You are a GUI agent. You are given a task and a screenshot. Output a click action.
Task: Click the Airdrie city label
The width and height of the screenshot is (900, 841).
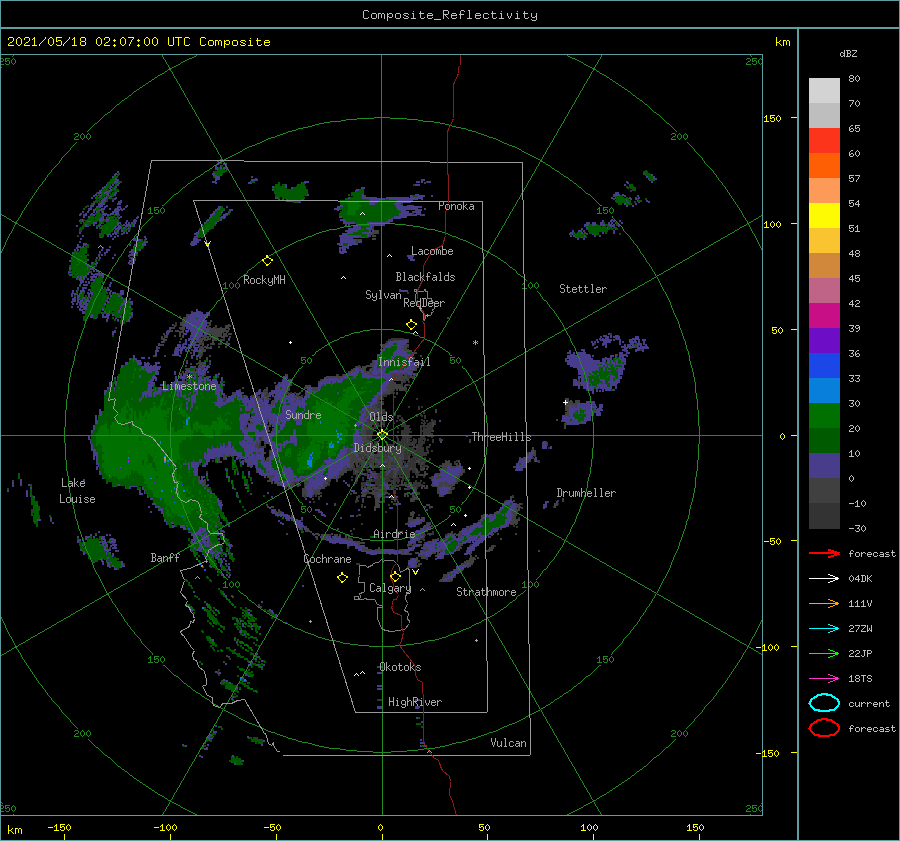(394, 534)
